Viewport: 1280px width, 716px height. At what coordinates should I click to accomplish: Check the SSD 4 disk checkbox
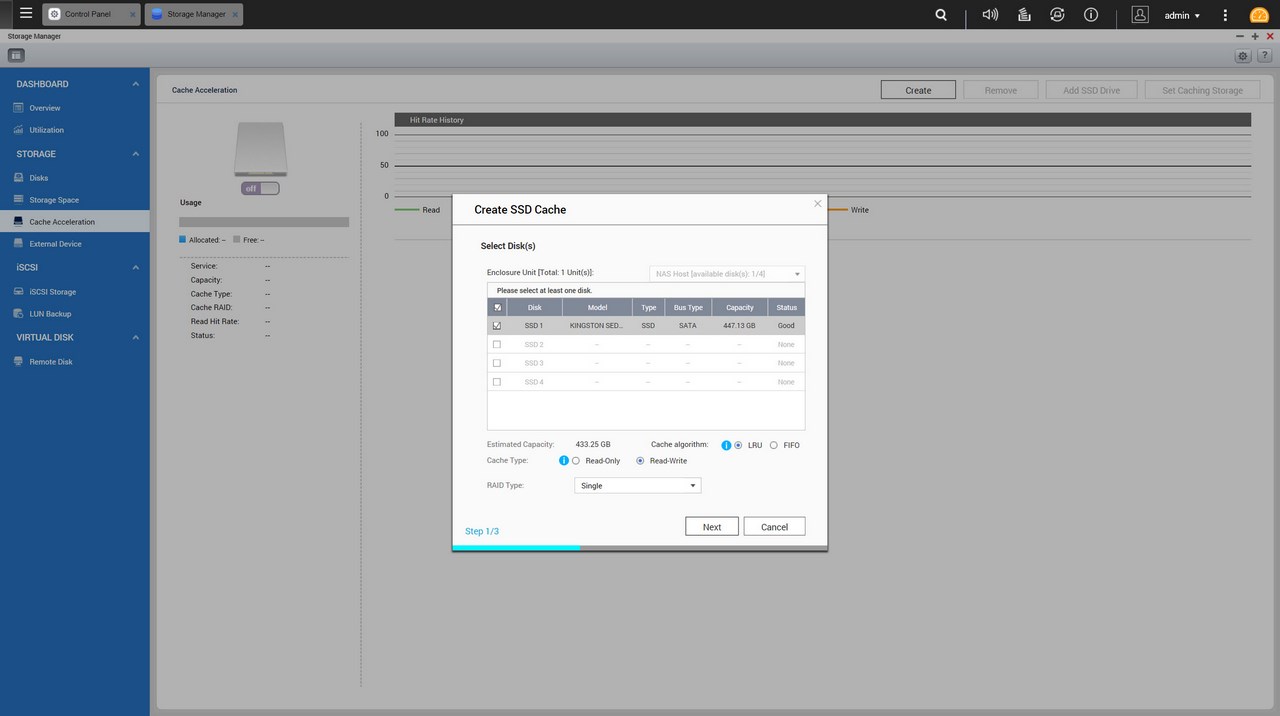click(x=497, y=382)
